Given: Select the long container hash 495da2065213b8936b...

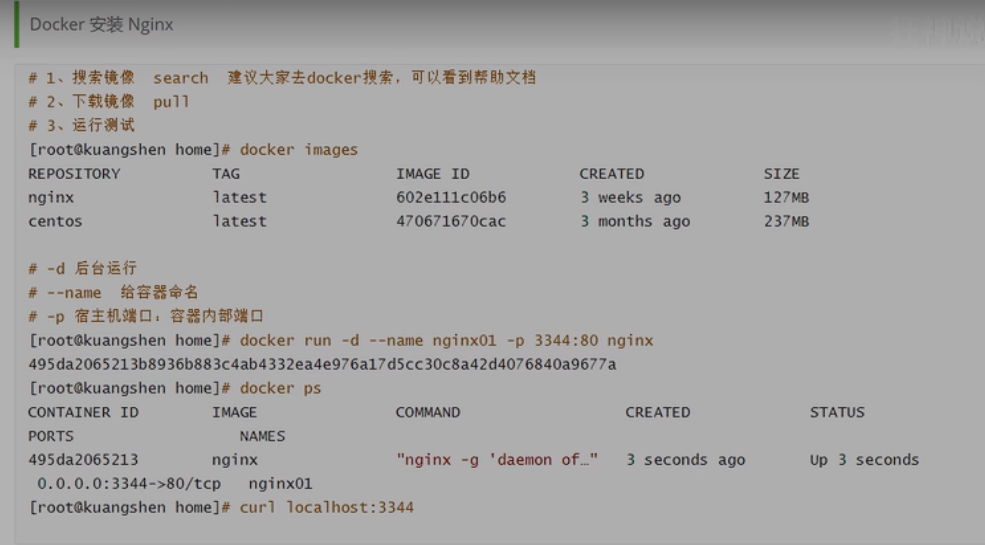Looking at the screenshot, I should [x=322, y=364].
